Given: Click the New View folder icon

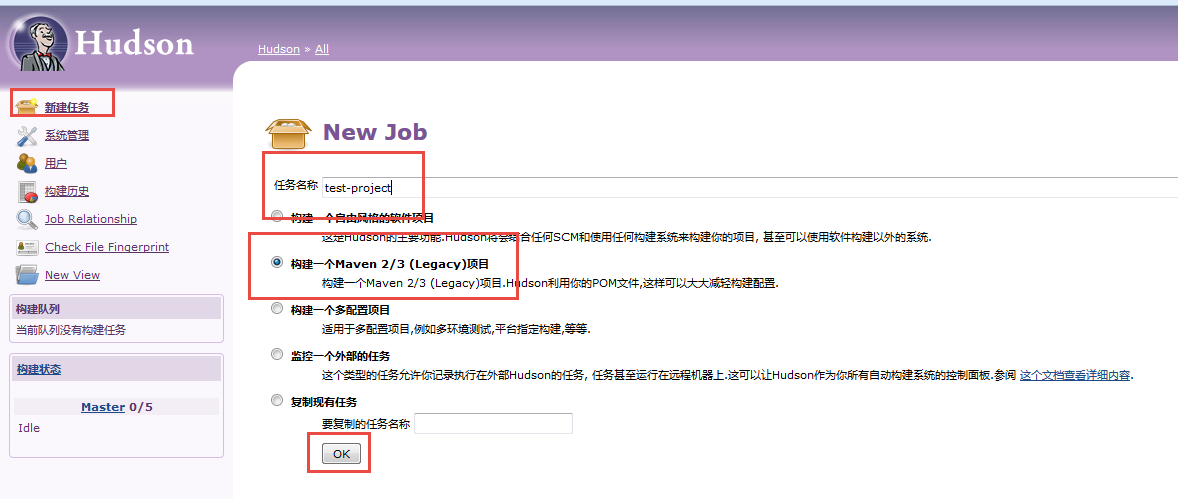Looking at the screenshot, I should 27,275.
